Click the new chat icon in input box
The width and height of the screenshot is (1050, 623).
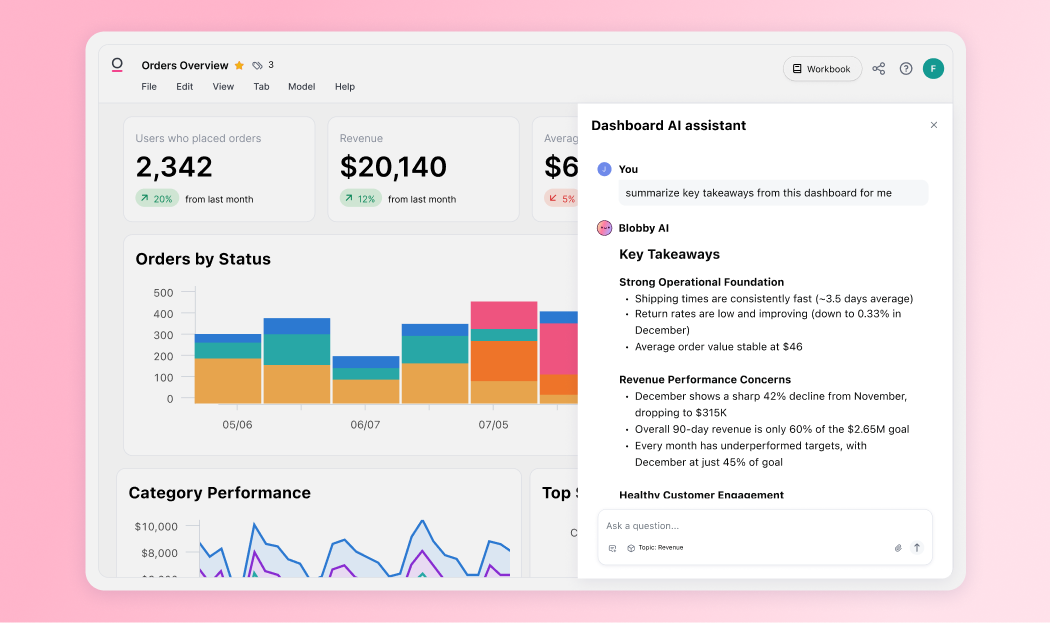click(612, 548)
